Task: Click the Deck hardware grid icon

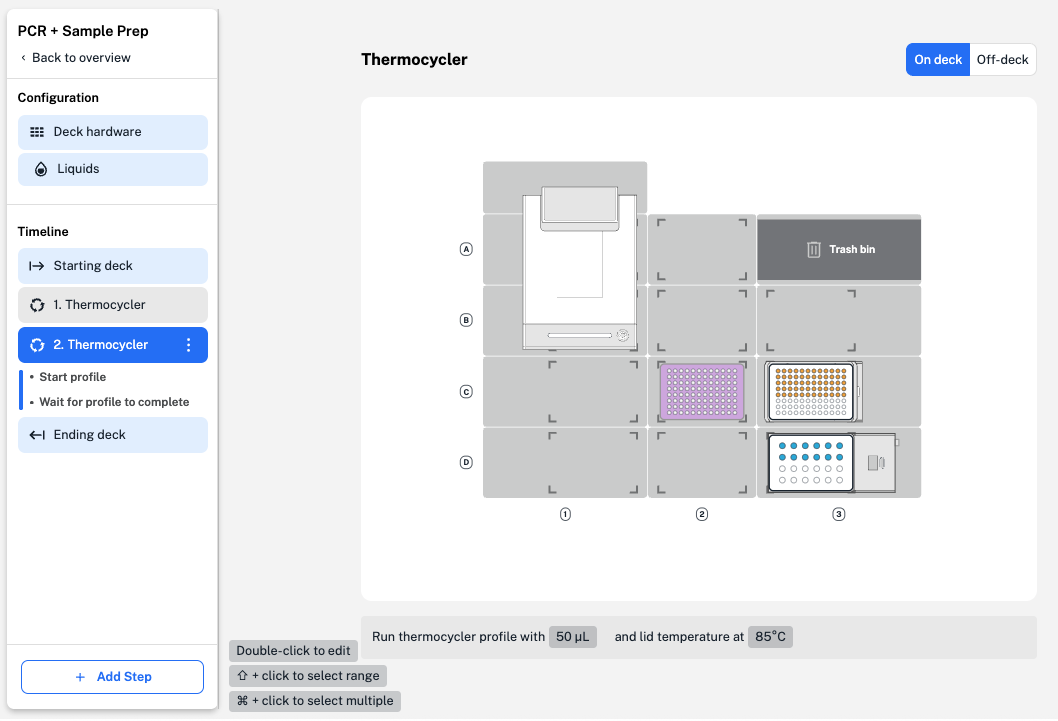Action: [37, 132]
